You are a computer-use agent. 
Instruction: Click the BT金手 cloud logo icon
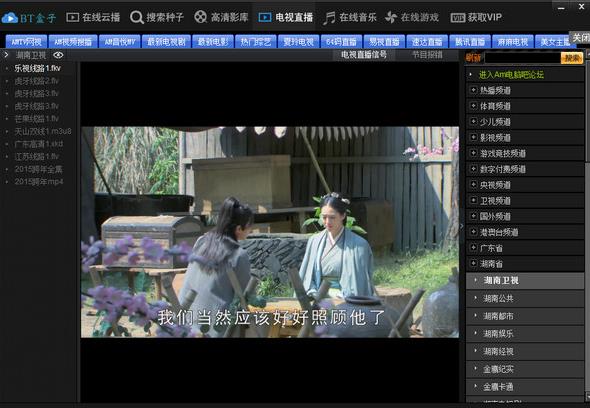(x=10, y=18)
